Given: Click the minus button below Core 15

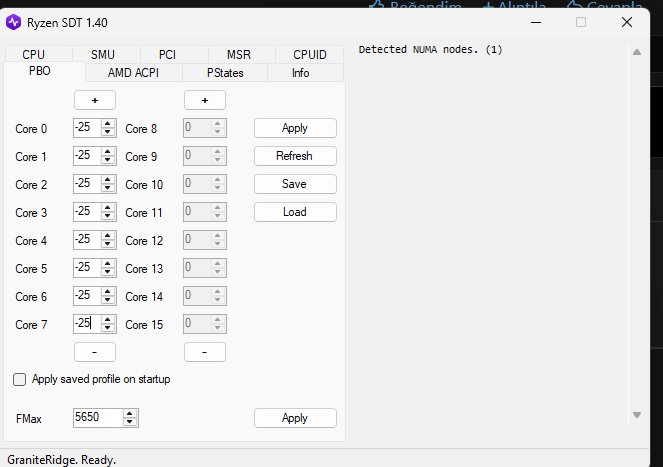Looking at the screenshot, I should pos(205,352).
